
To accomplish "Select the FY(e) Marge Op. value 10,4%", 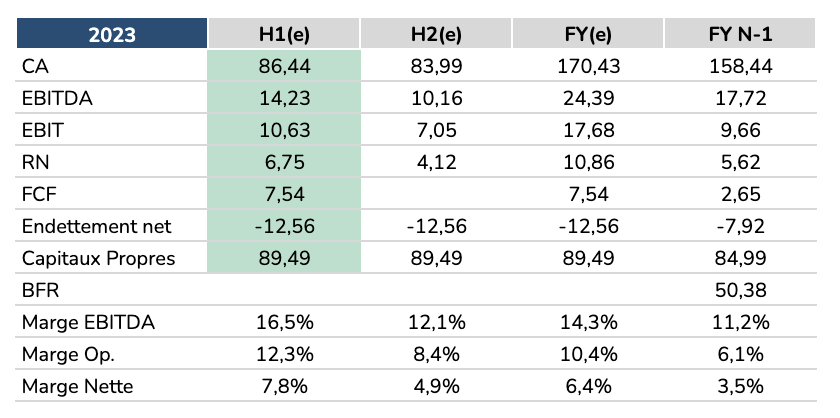I will 588,355.
